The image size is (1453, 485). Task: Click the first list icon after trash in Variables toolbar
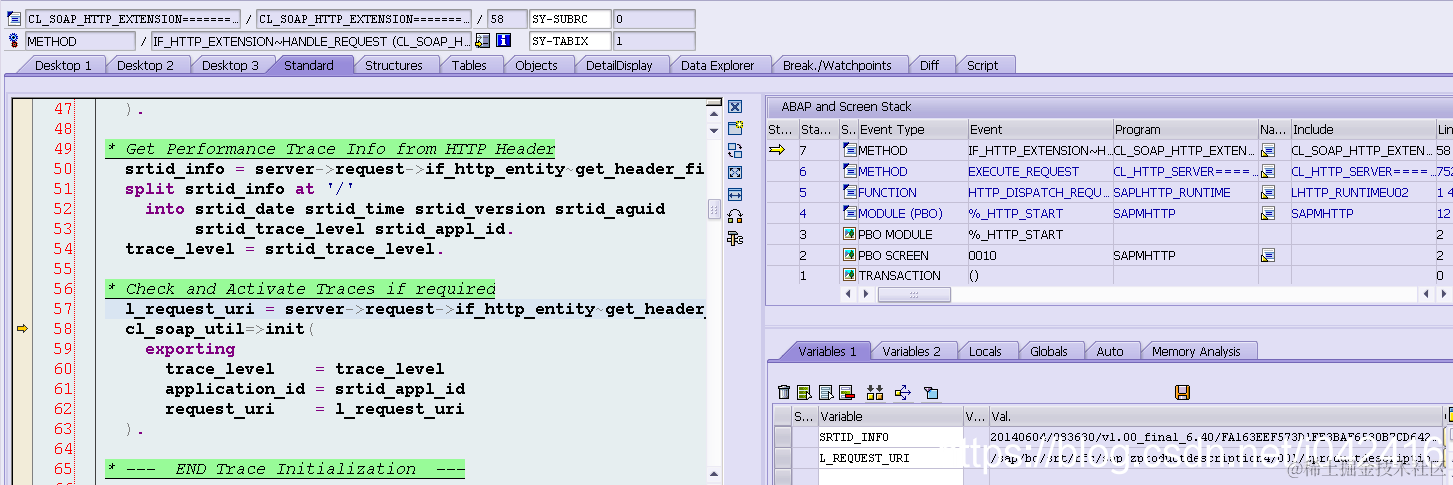(x=804, y=393)
